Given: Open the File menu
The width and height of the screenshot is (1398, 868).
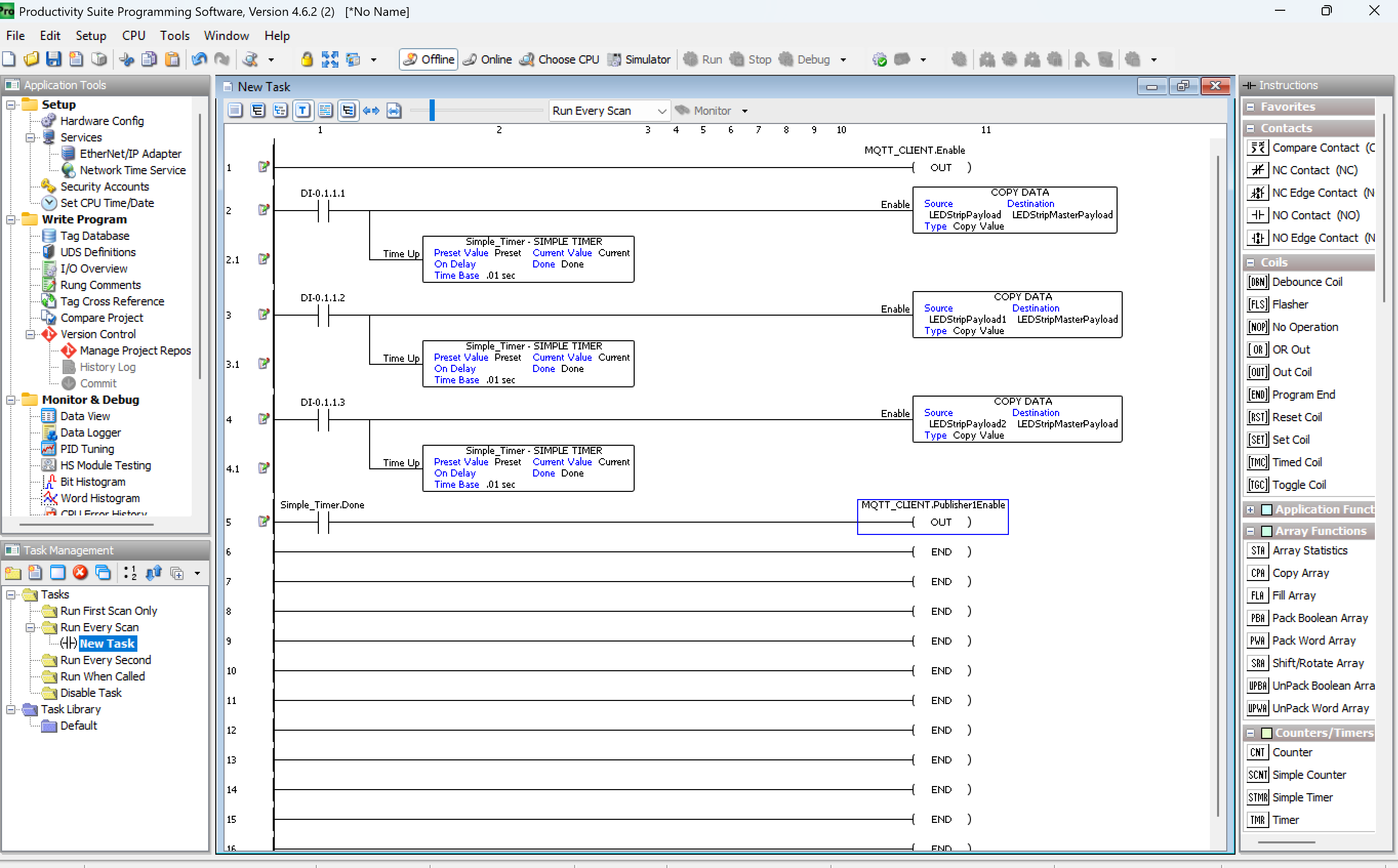Looking at the screenshot, I should click(15, 35).
